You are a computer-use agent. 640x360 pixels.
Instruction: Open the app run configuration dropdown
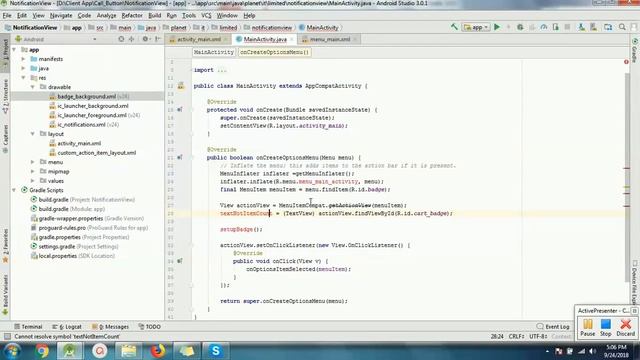(x=476, y=27)
